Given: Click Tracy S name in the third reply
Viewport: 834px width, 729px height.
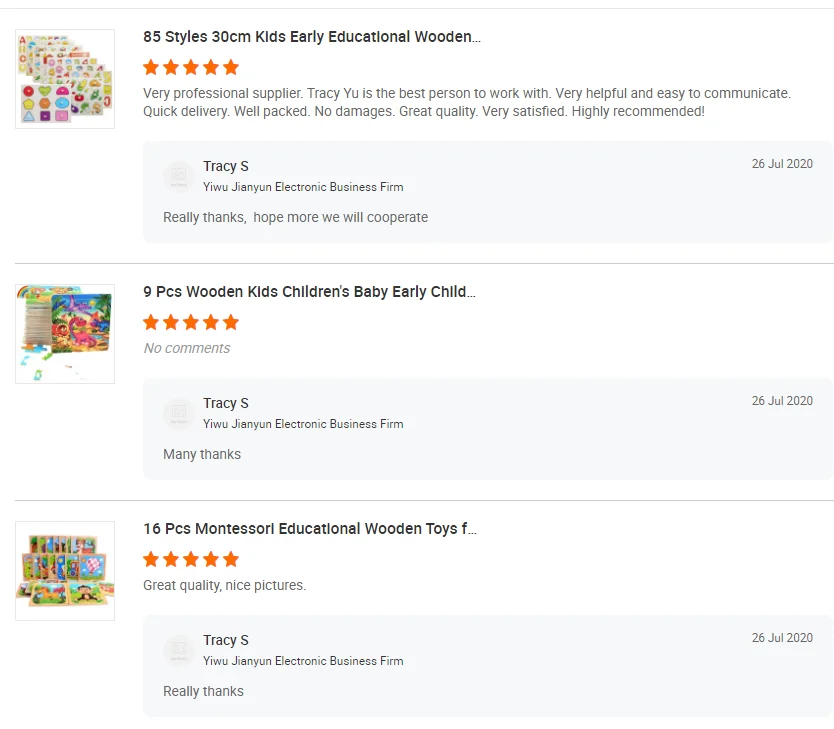Looking at the screenshot, I should click(x=226, y=640).
